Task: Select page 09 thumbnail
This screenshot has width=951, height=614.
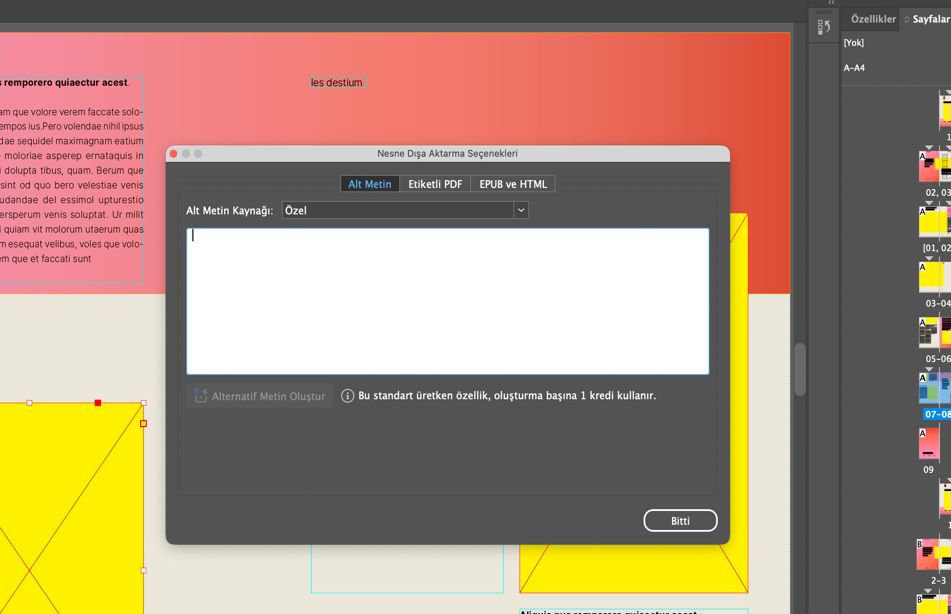Action: tap(929, 443)
